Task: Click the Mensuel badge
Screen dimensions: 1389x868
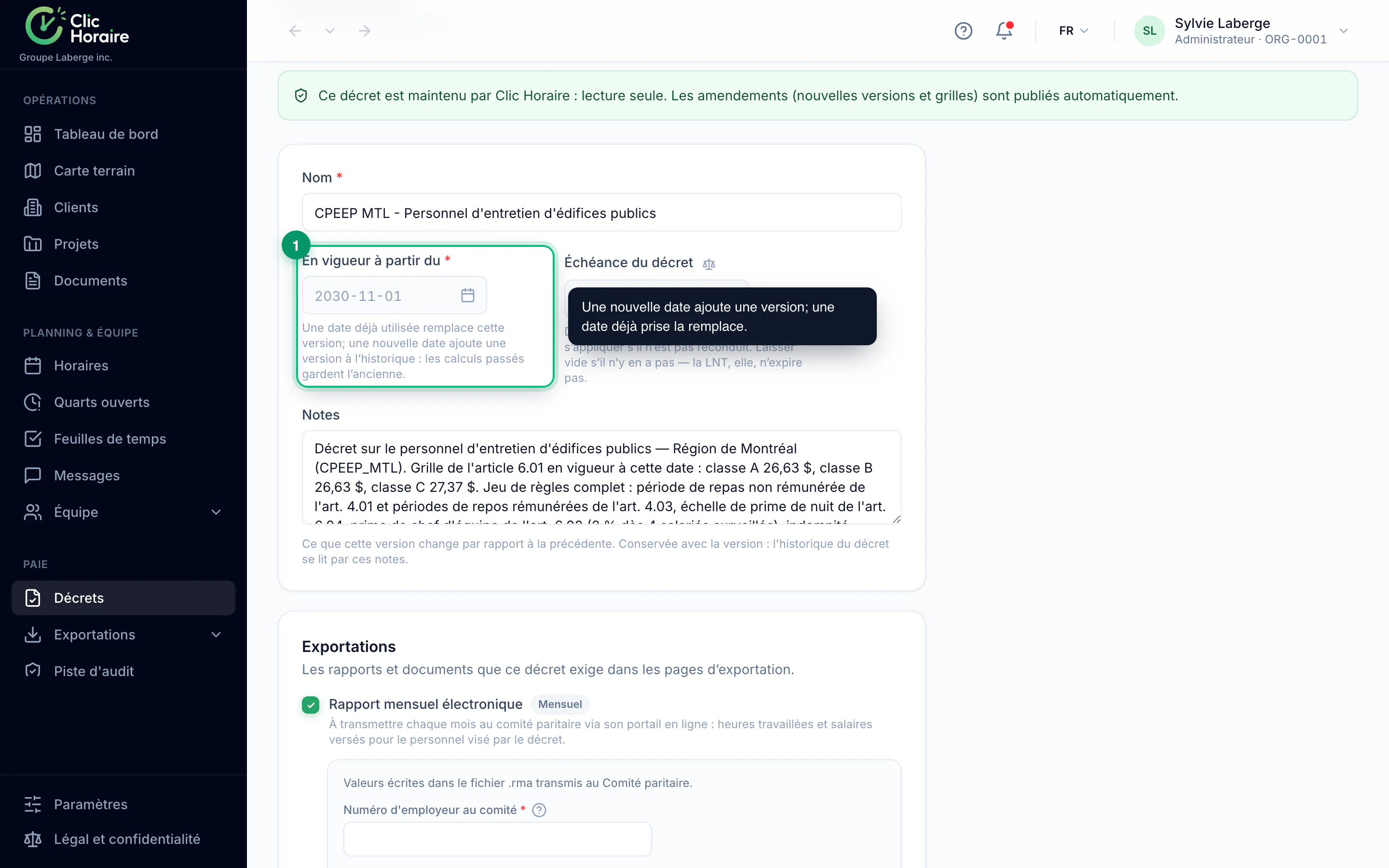Action: tap(559, 705)
